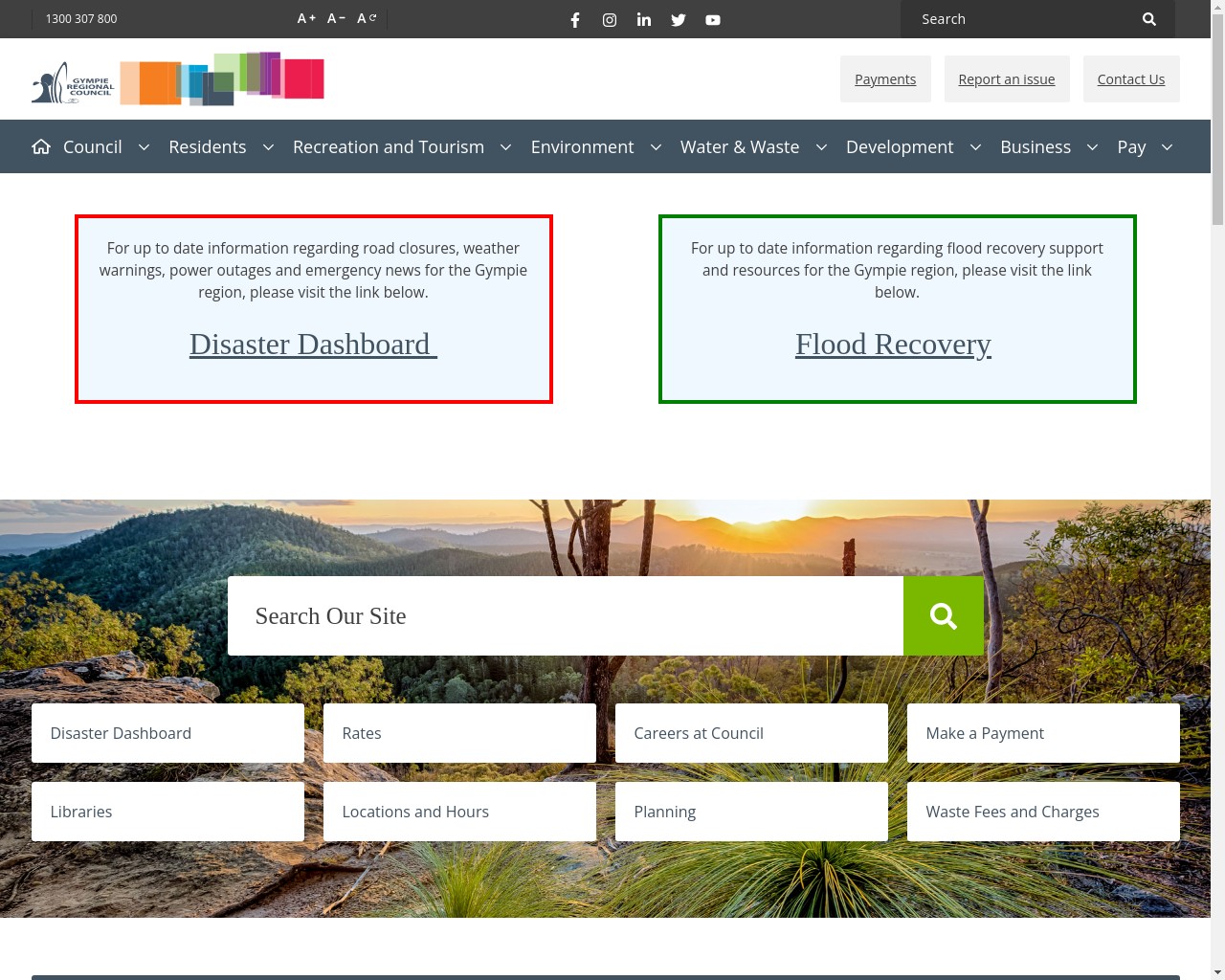Screen dimensions: 1225x980
Task: Open the Environment menu item
Action: [x=582, y=147]
